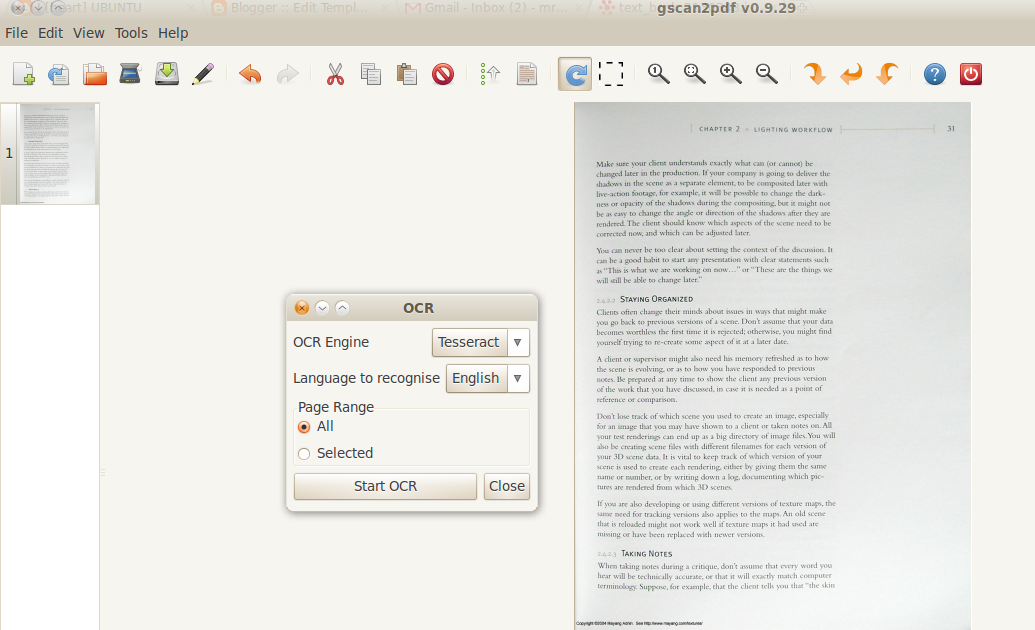Click the Save icon in the toolbar
Image resolution: width=1035 pixels, height=630 pixels.
point(167,73)
